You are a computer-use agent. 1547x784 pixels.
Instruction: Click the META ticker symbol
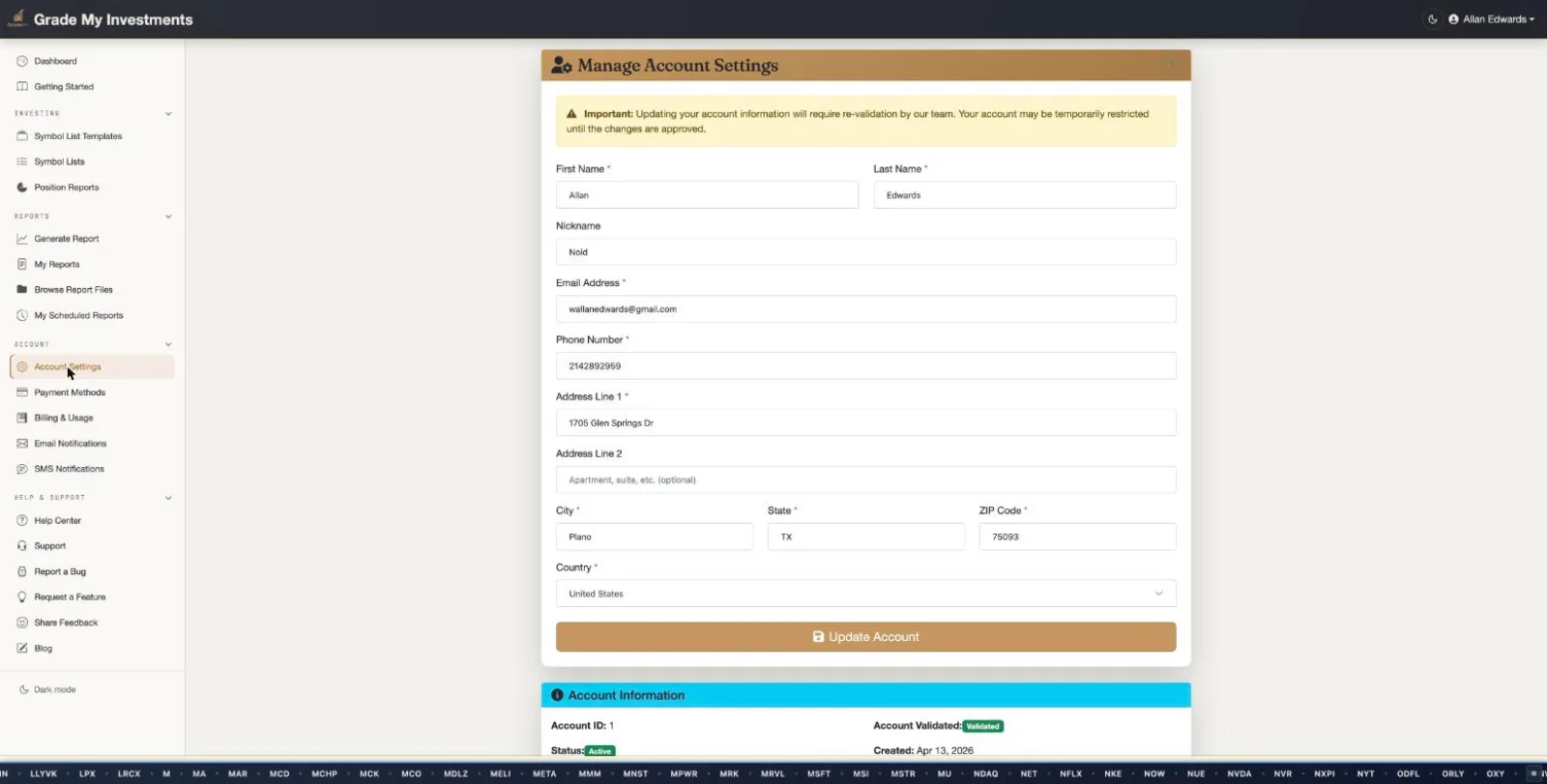coord(544,774)
